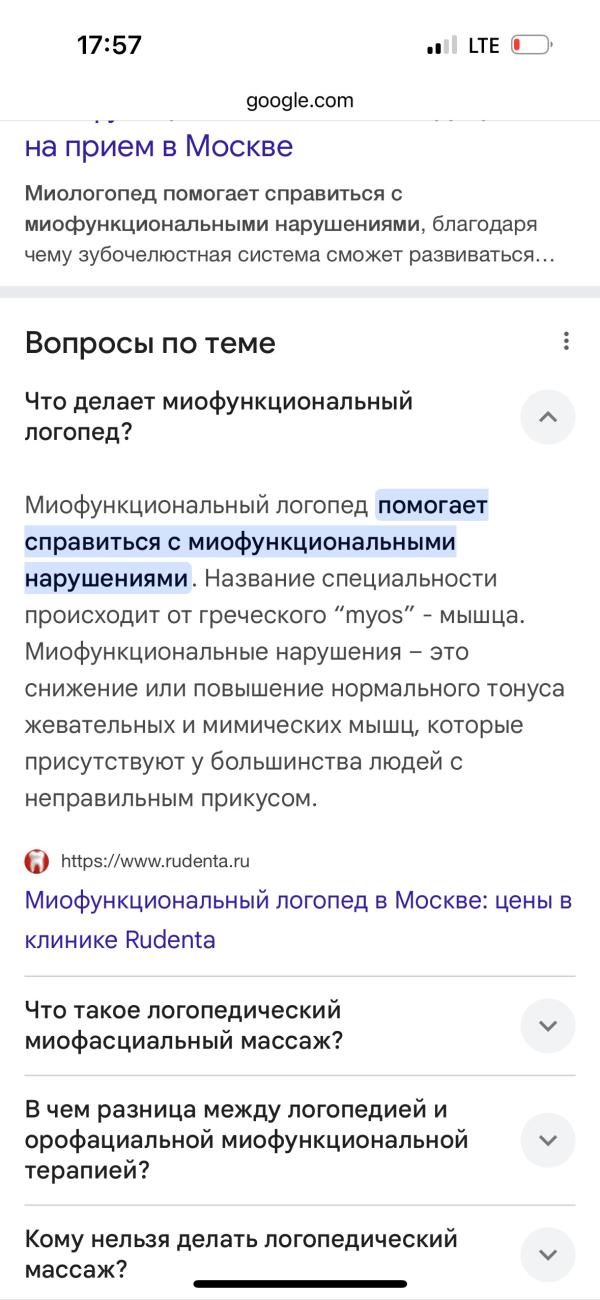Click the Rudenta tooth favicon icon
Screen dimensions: 600x1300
coord(37,860)
